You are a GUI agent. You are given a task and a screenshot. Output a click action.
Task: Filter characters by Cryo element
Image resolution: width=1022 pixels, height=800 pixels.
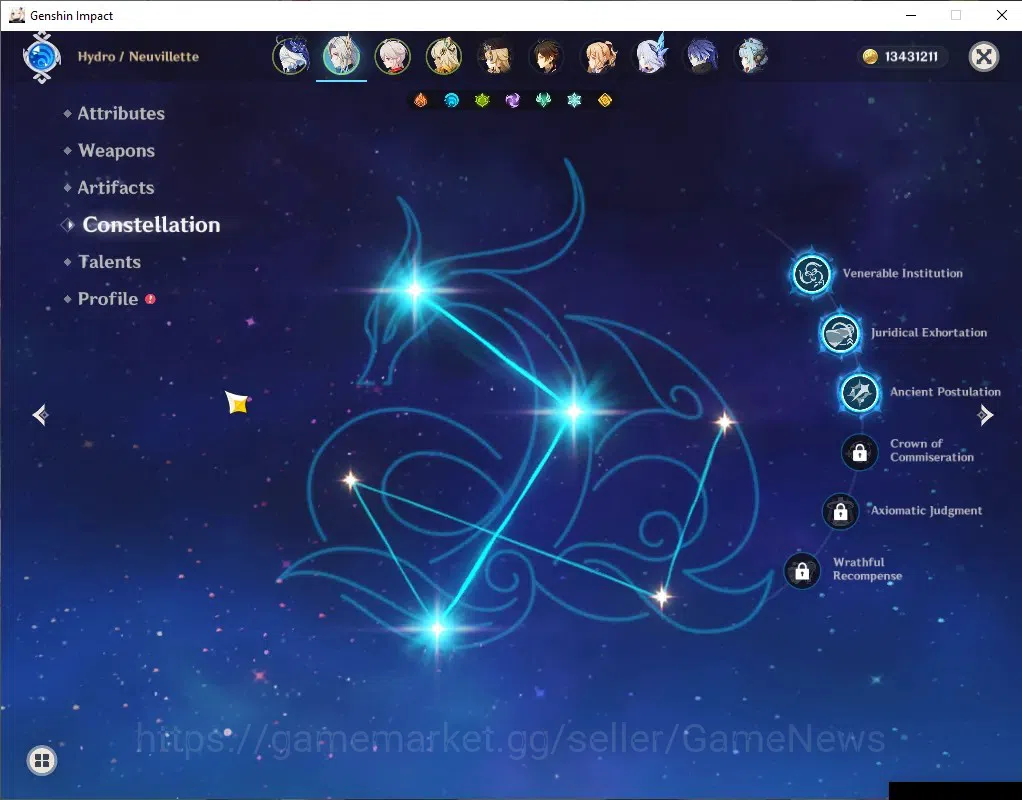click(x=574, y=100)
